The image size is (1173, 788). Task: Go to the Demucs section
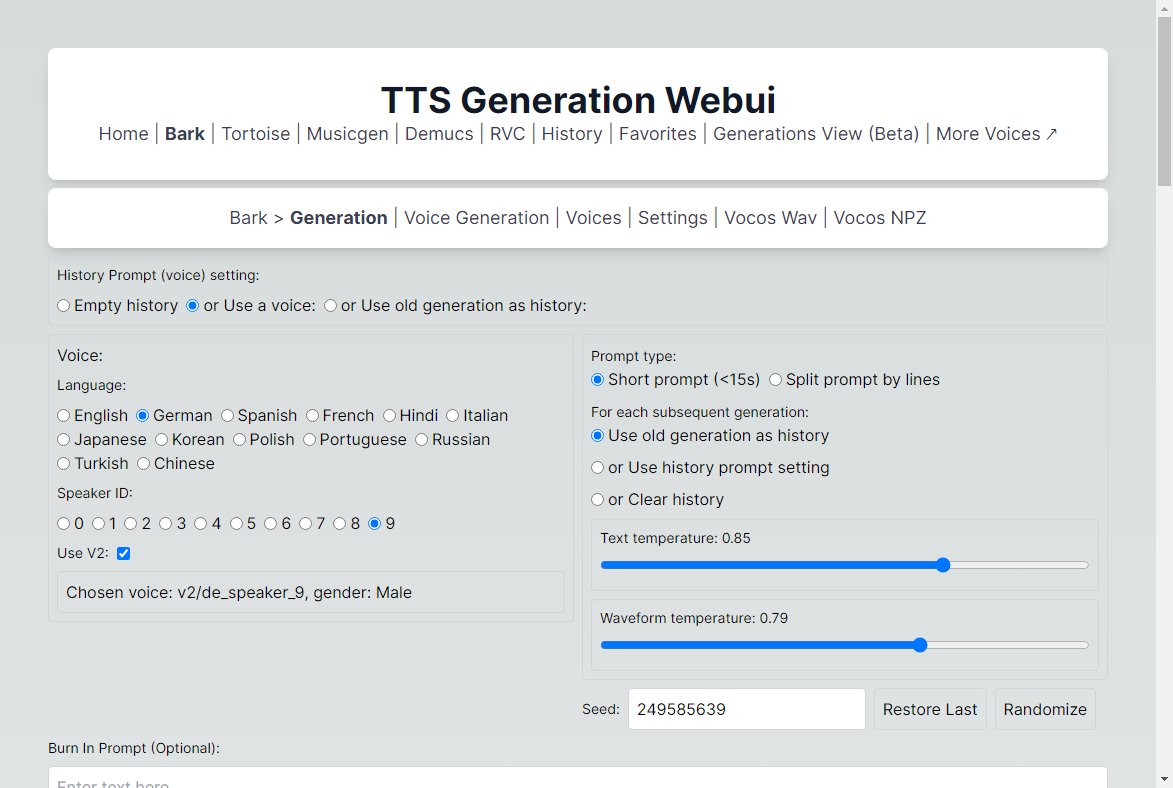[x=439, y=134]
